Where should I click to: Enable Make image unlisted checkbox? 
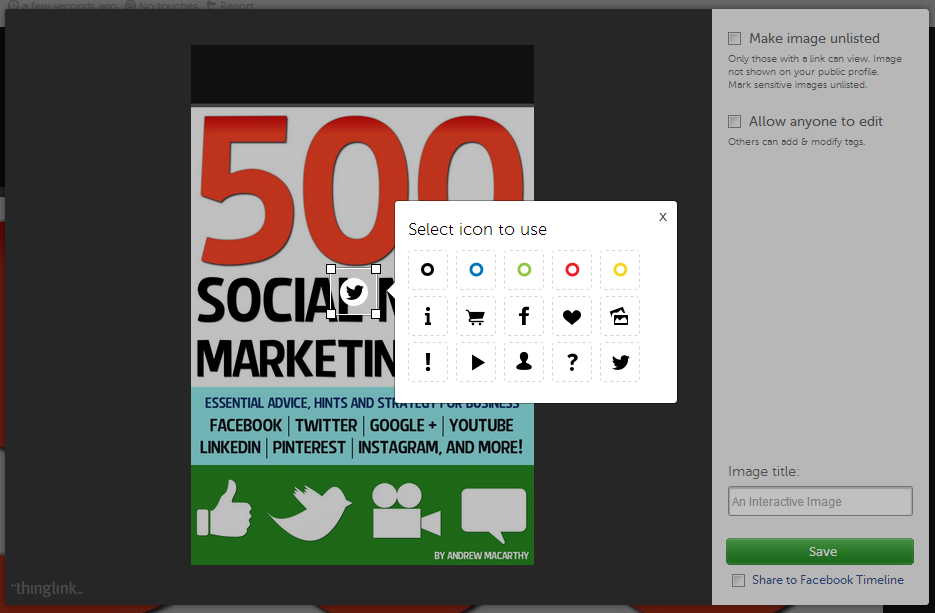point(735,39)
